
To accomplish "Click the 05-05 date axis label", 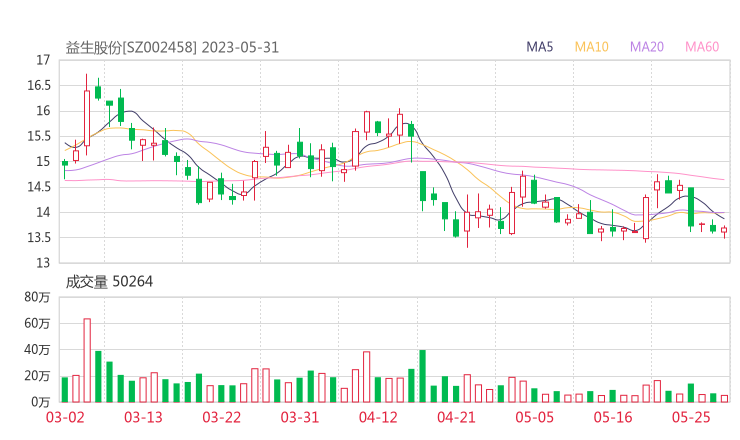I will [535, 418].
